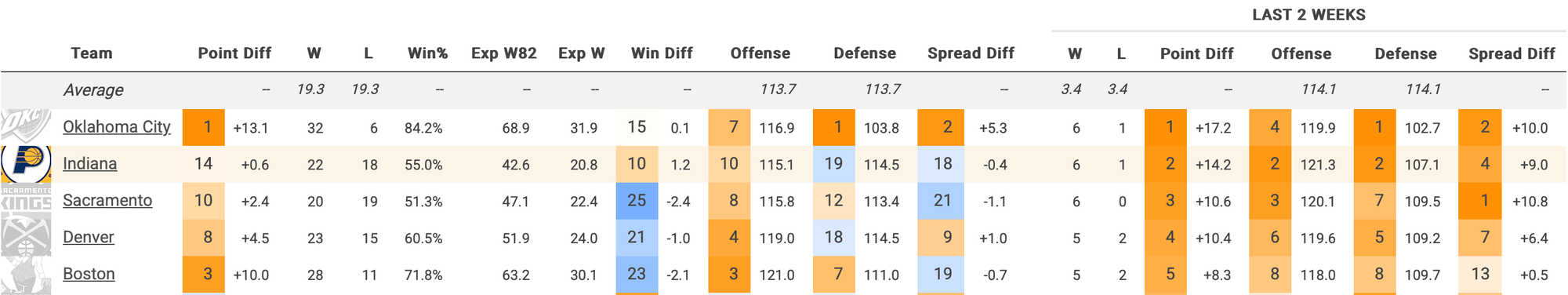Sort by Exp W82 column header
The height and width of the screenshot is (295, 1568).
(x=504, y=53)
